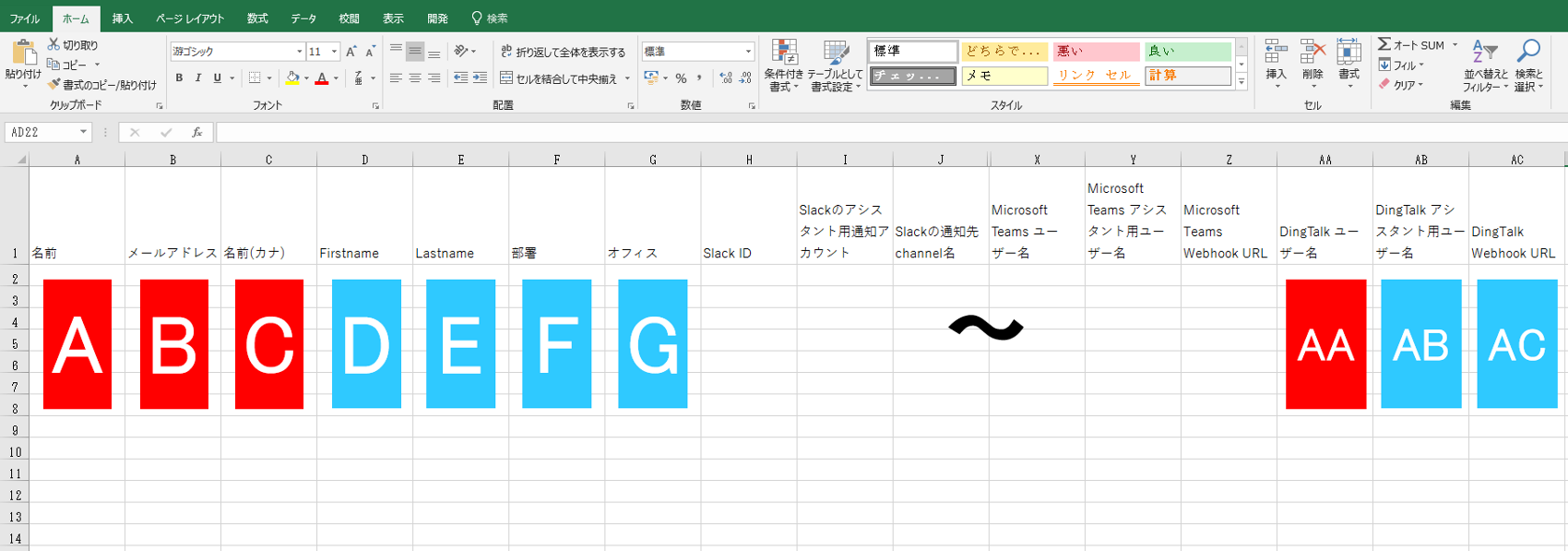Open the File (ファイル) tab

25,18
